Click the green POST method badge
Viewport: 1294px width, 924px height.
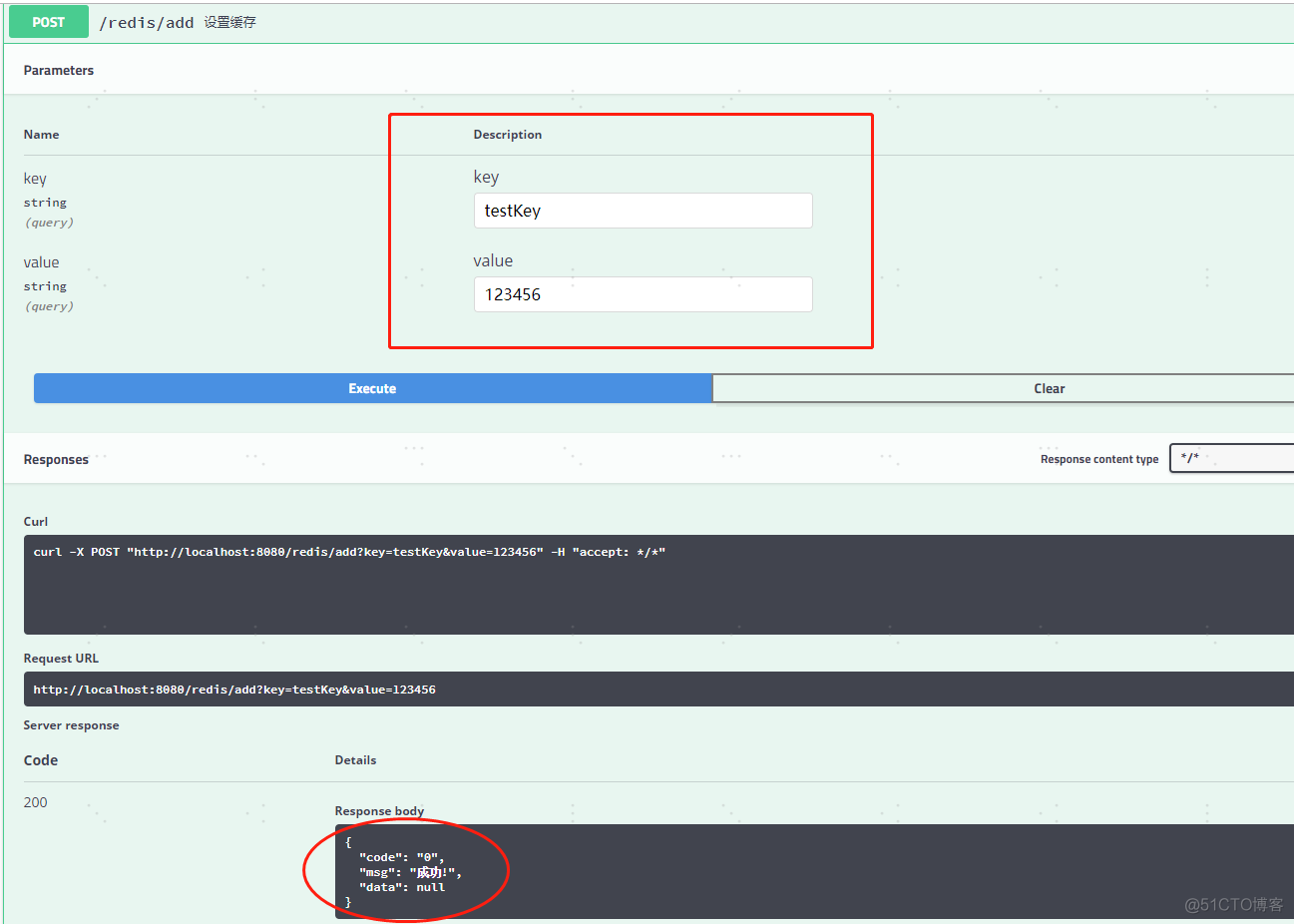49,22
